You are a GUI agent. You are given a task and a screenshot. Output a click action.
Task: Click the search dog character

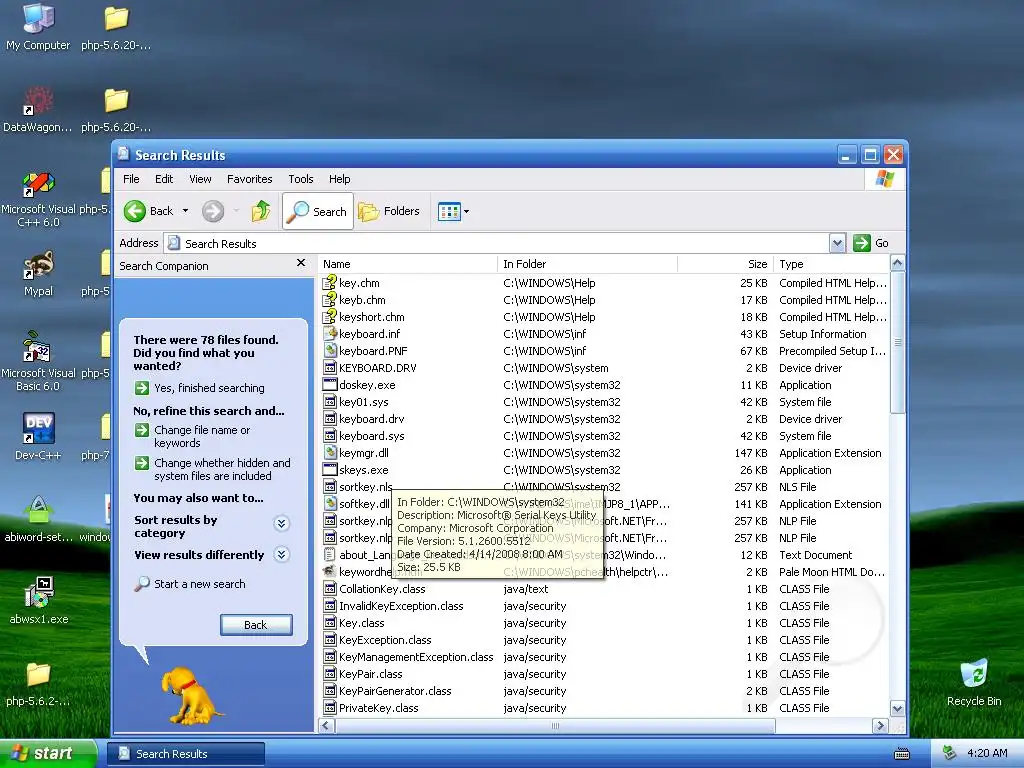(189, 695)
